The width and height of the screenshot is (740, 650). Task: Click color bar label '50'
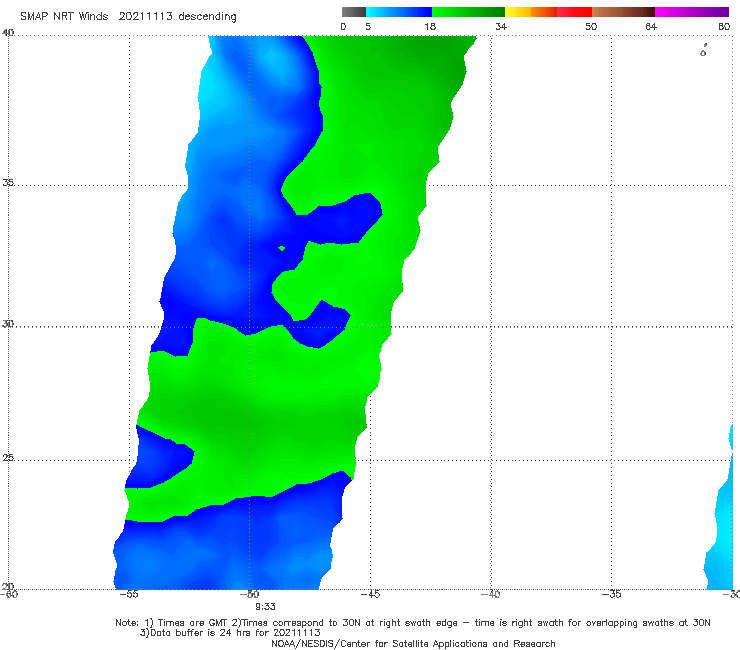tap(591, 27)
